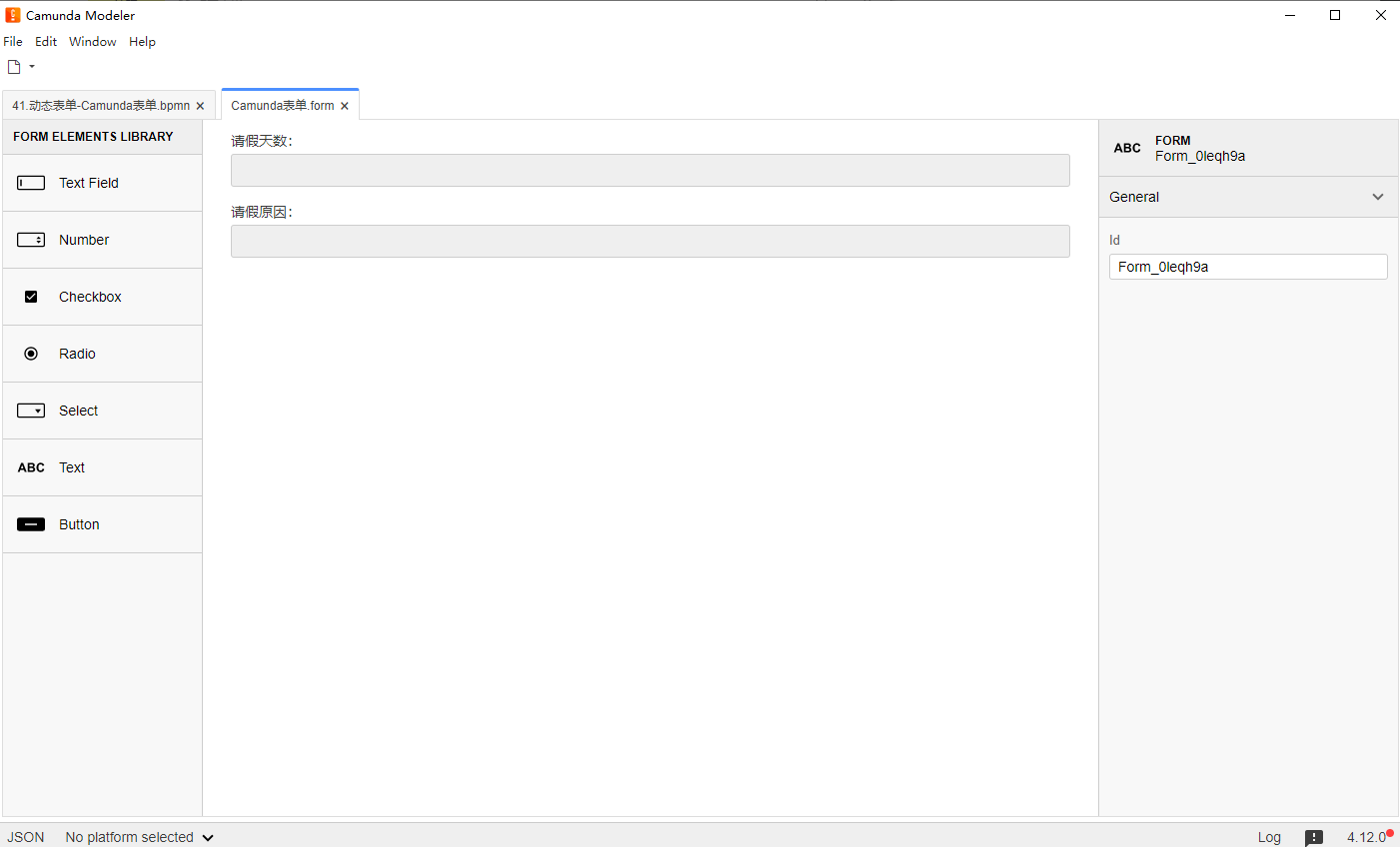The width and height of the screenshot is (1400, 847).
Task: Open the feedback speech-bubble icon in status bar
Action: pyautogui.click(x=1314, y=837)
